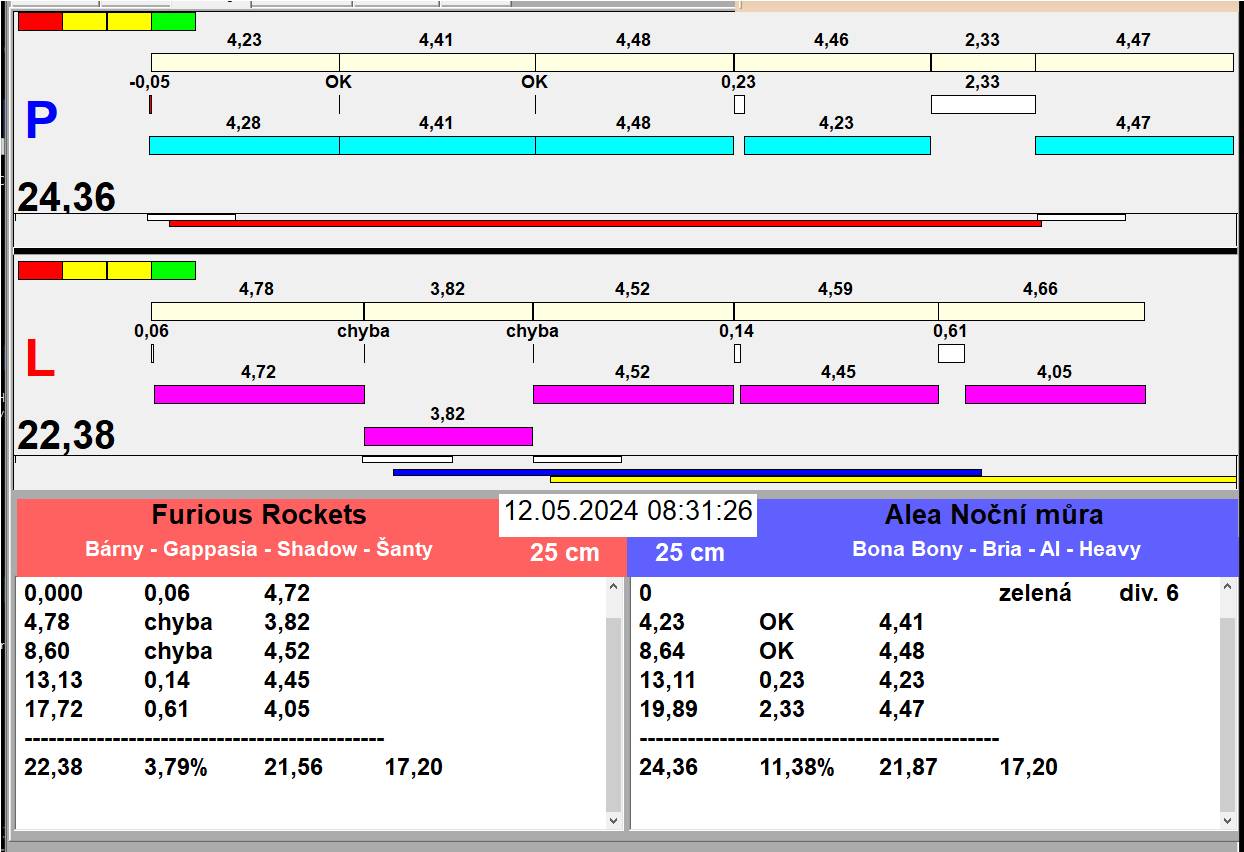Select the cyan 4,47 run bar in lane P
The image size is (1244, 852).
[1134, 145]
